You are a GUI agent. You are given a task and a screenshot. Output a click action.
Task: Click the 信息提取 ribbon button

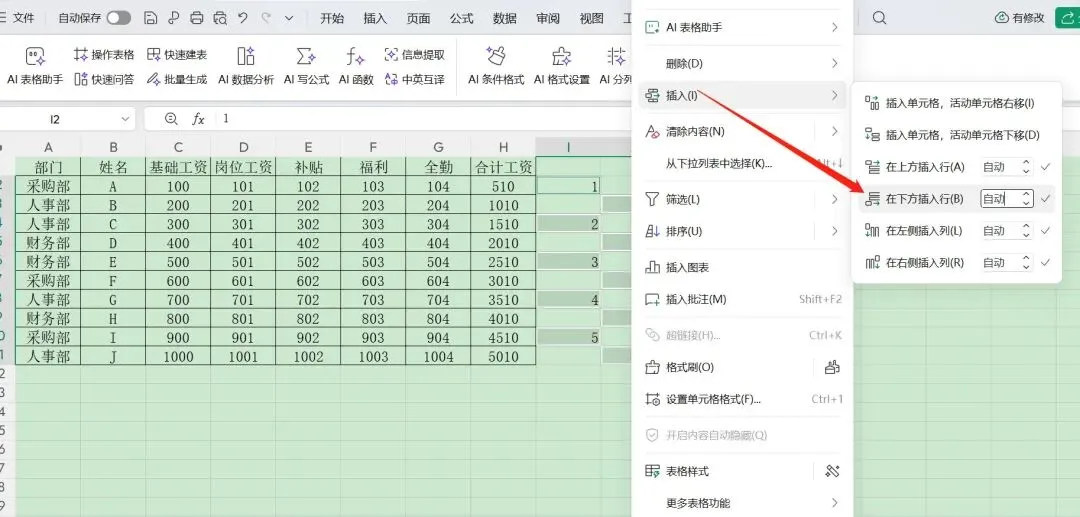(415, 54)
